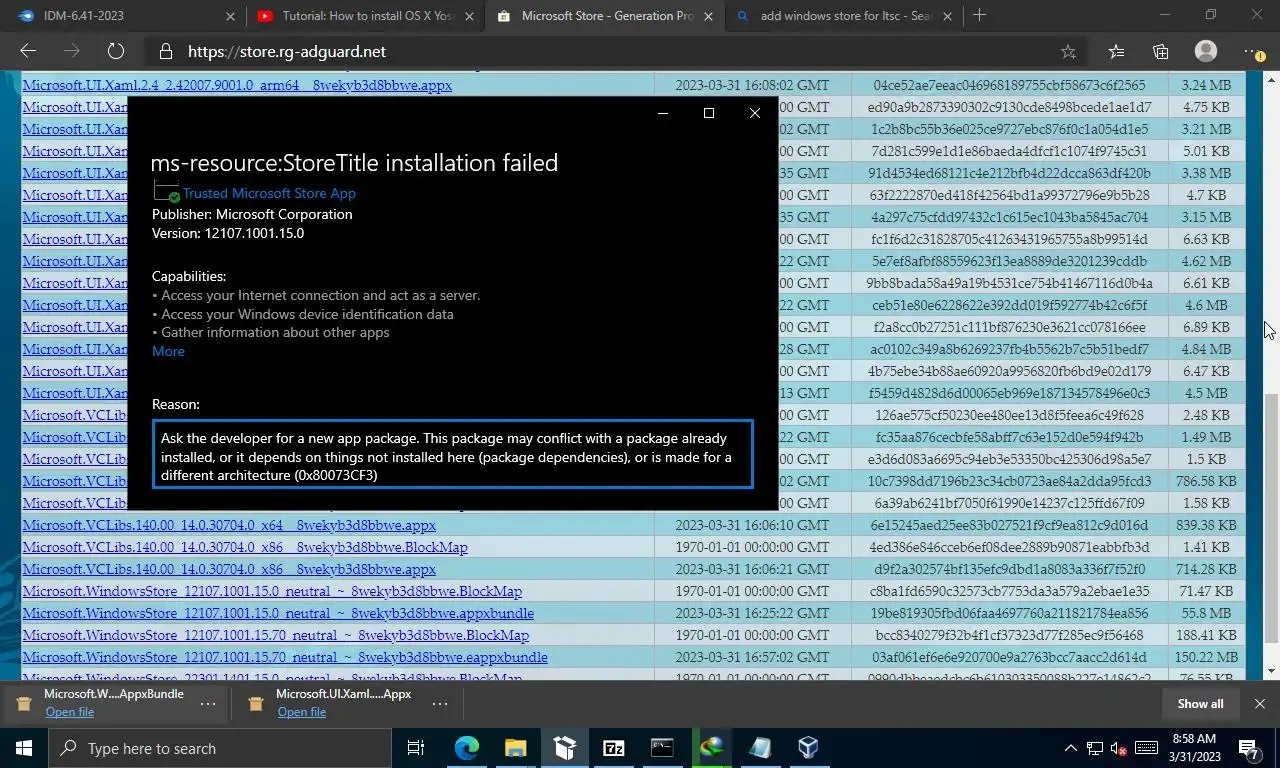Select file size 150.22 MB cell
1280x768 pixels.
tap(1206, 657)
